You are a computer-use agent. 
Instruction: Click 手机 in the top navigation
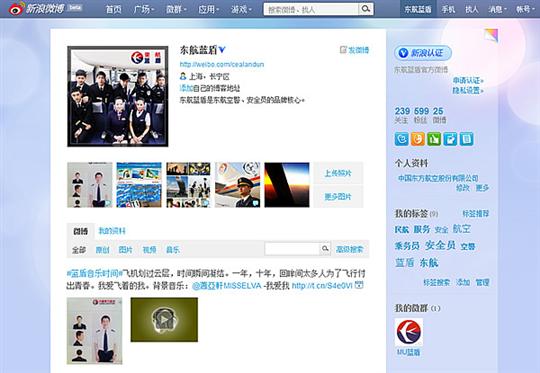(448, 9)
